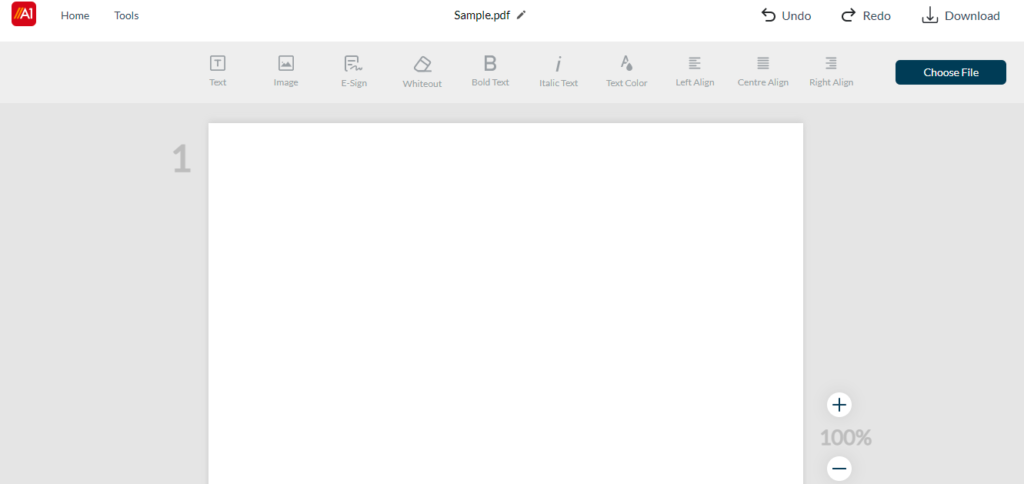Apply Right Align to text
Viewport: 1024px width, 484px height.
pyautogui.click(x=831, y=64)
